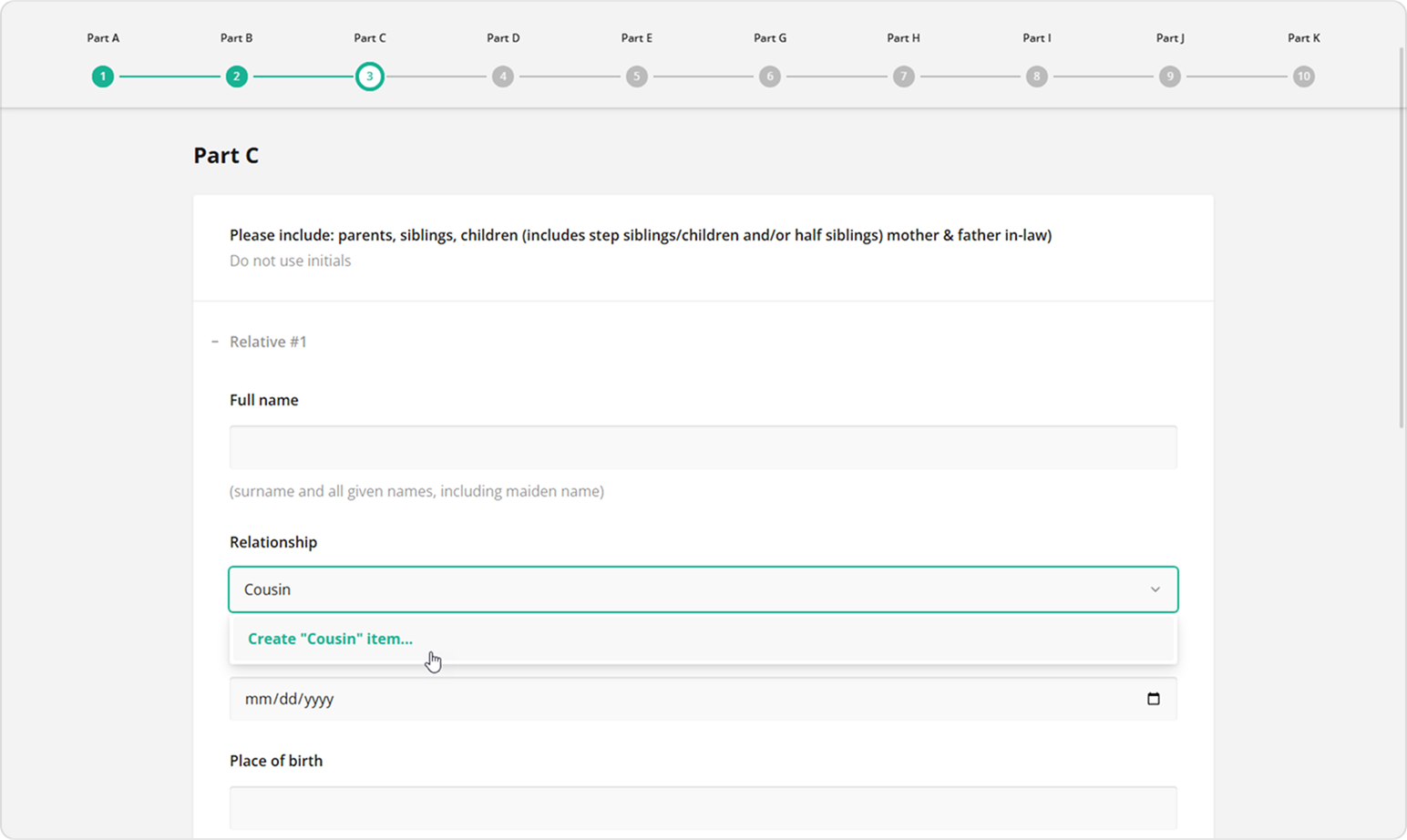Click the step 8 circle under Part I
The image size is (1407, 840).
coord(1036,77)
